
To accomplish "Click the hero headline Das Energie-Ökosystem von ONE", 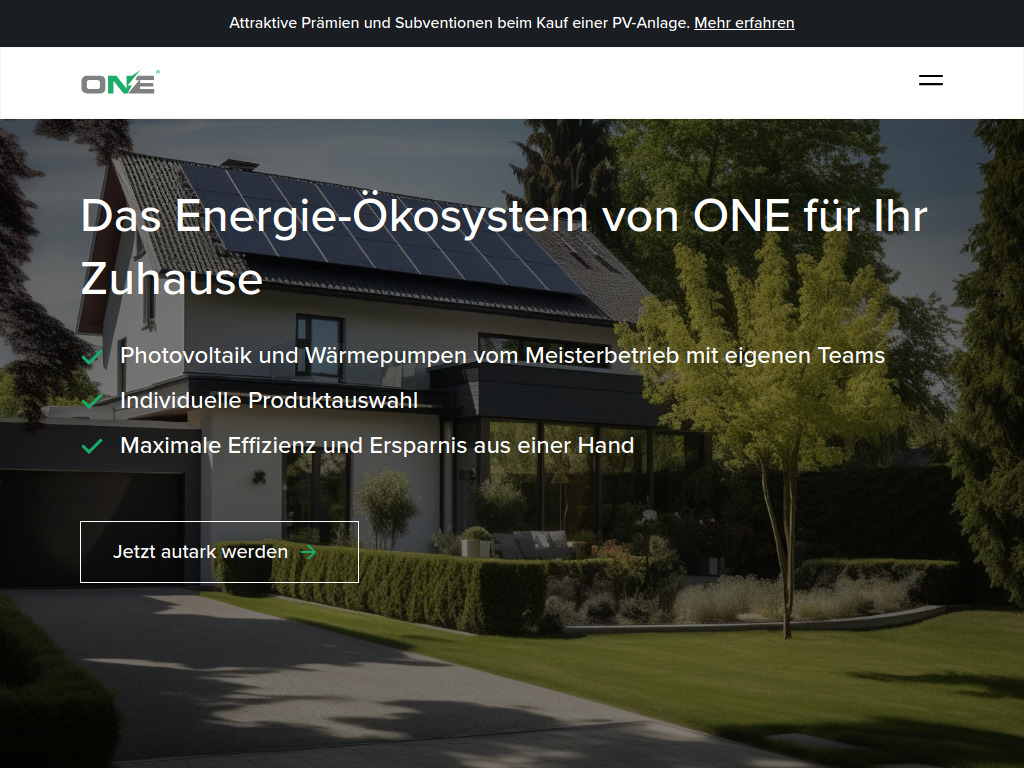I will [500, 215].
